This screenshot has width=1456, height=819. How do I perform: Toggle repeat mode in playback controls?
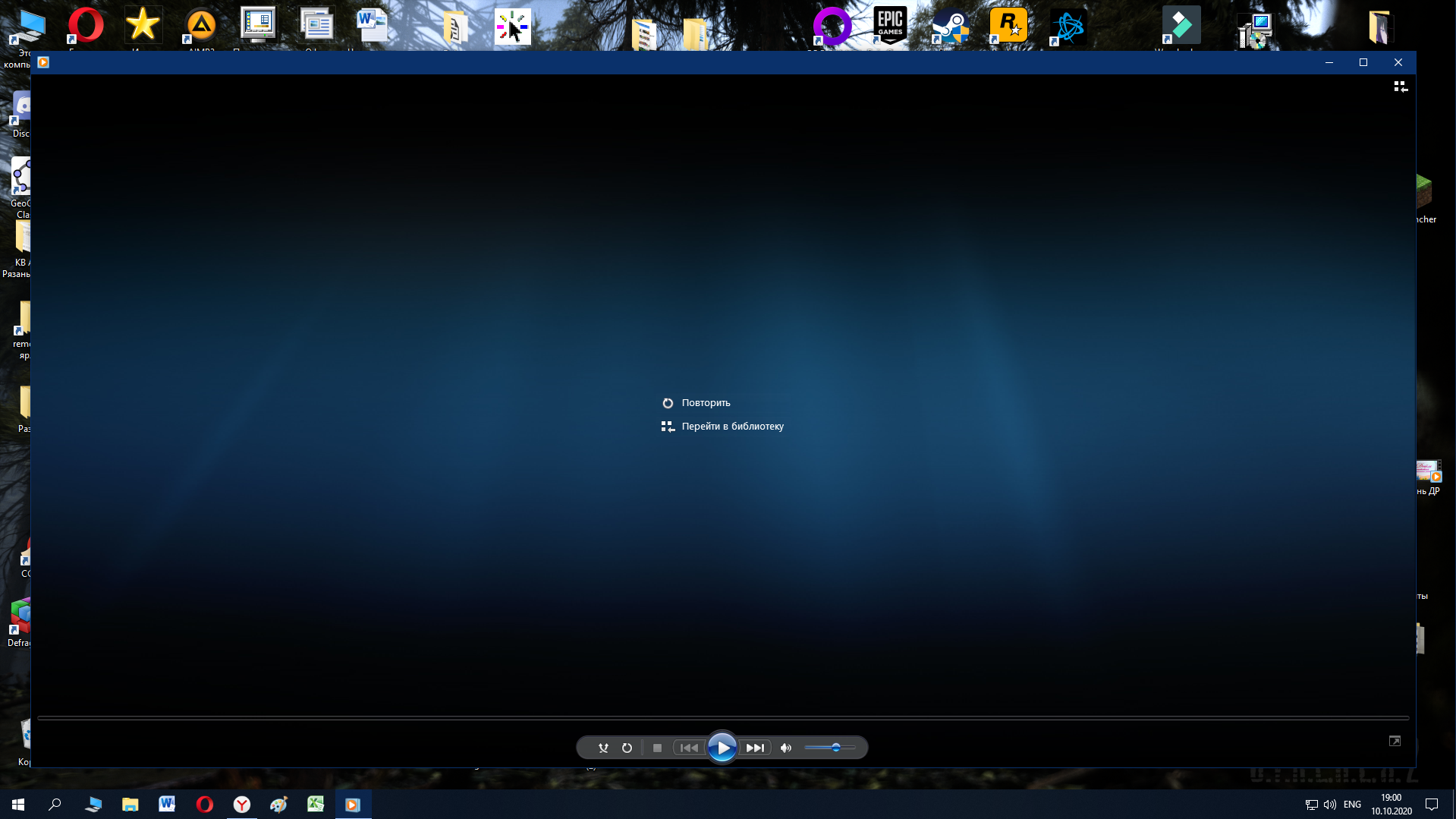click(x=627, y=748)
